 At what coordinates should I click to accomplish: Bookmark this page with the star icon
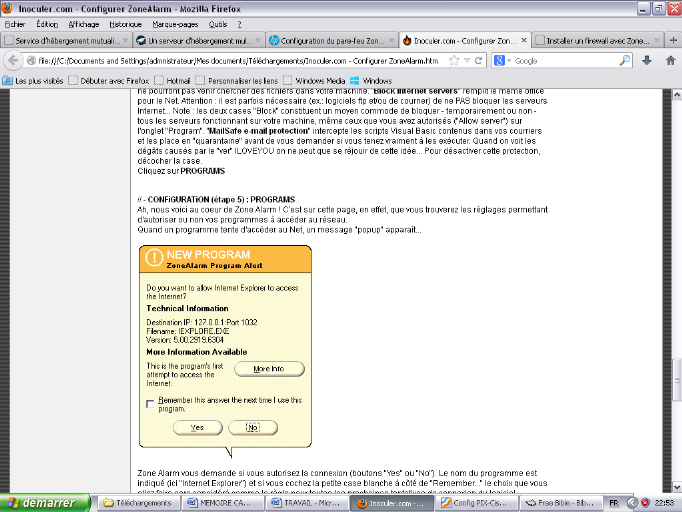click(x=454, y=60)
